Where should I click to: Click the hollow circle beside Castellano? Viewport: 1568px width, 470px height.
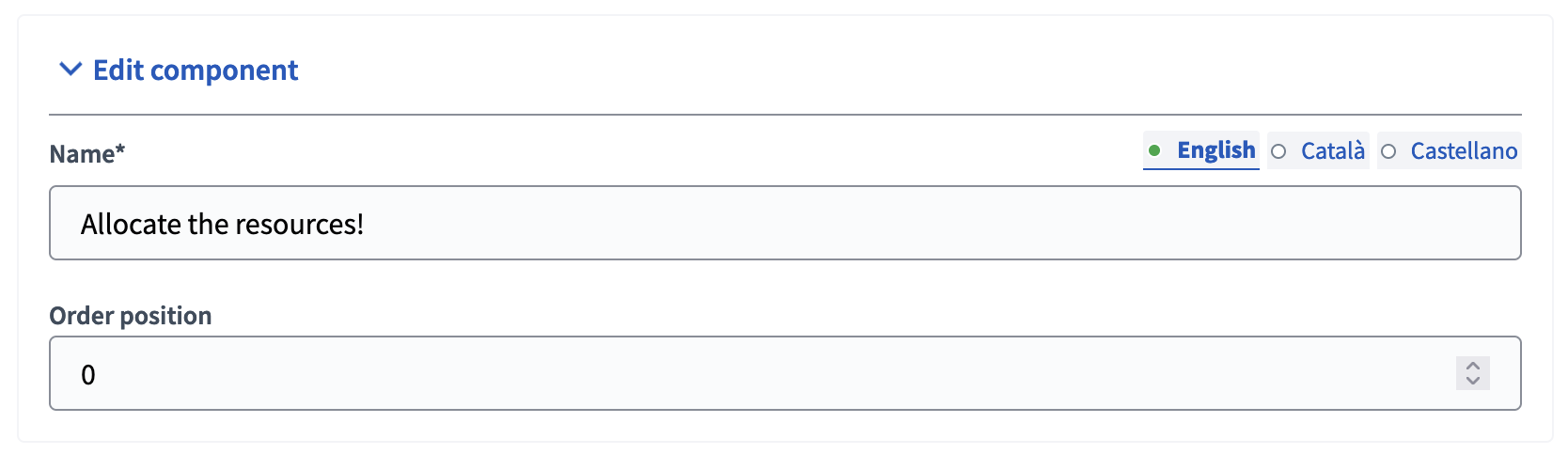coord(1388,151)
